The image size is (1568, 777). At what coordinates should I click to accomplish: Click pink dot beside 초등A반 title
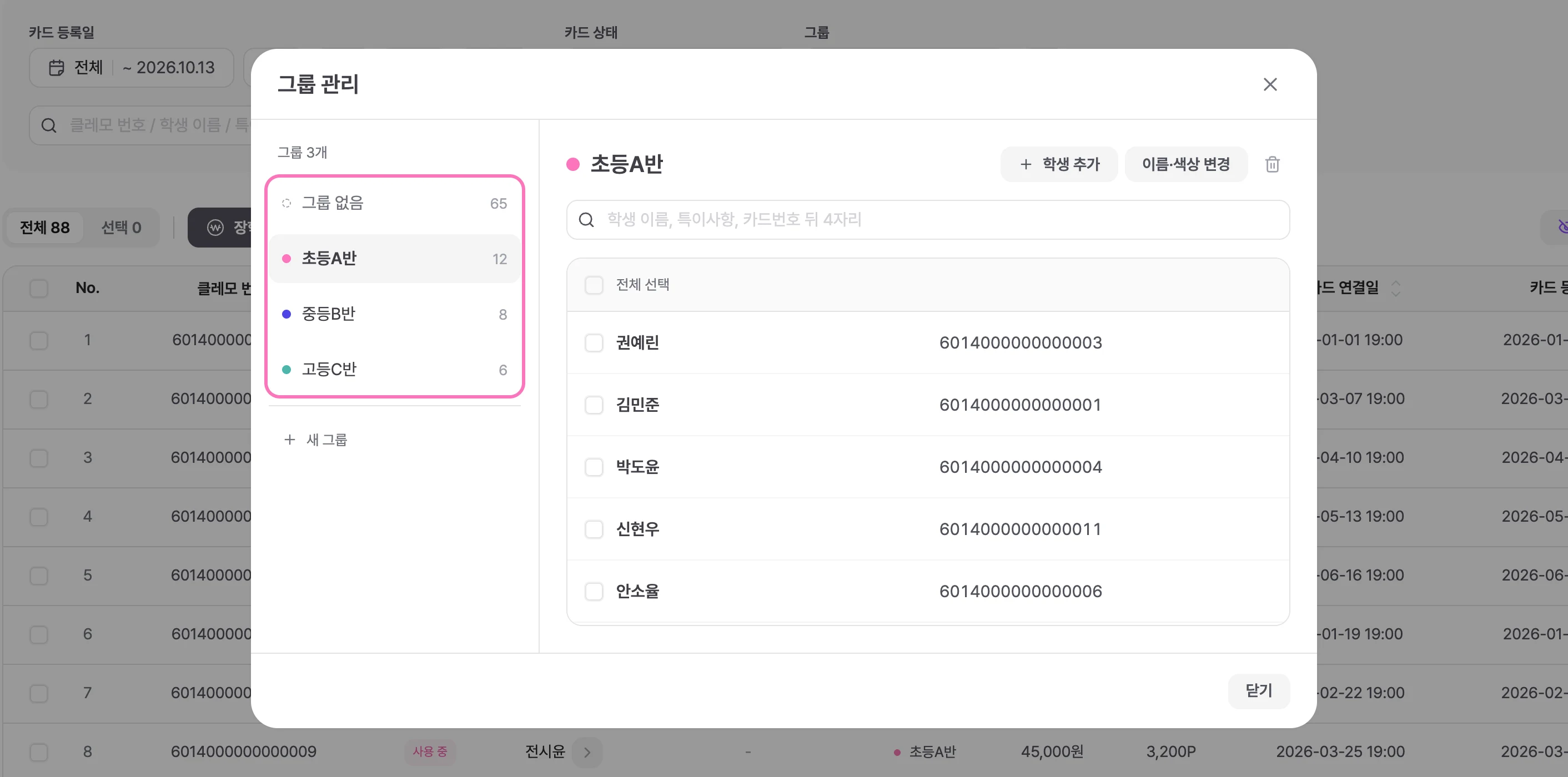tap(573, 164)
